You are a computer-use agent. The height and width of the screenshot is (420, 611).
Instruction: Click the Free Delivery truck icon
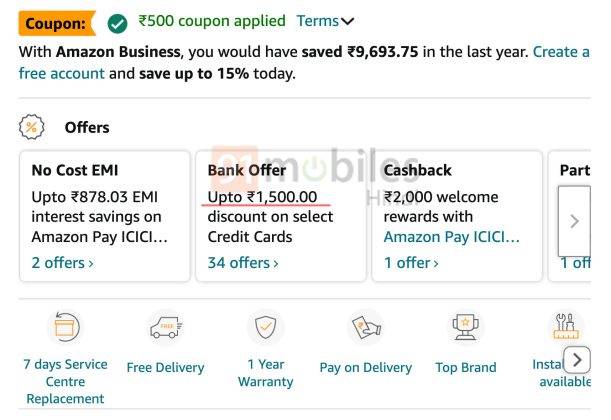click(x=166, y=326)
